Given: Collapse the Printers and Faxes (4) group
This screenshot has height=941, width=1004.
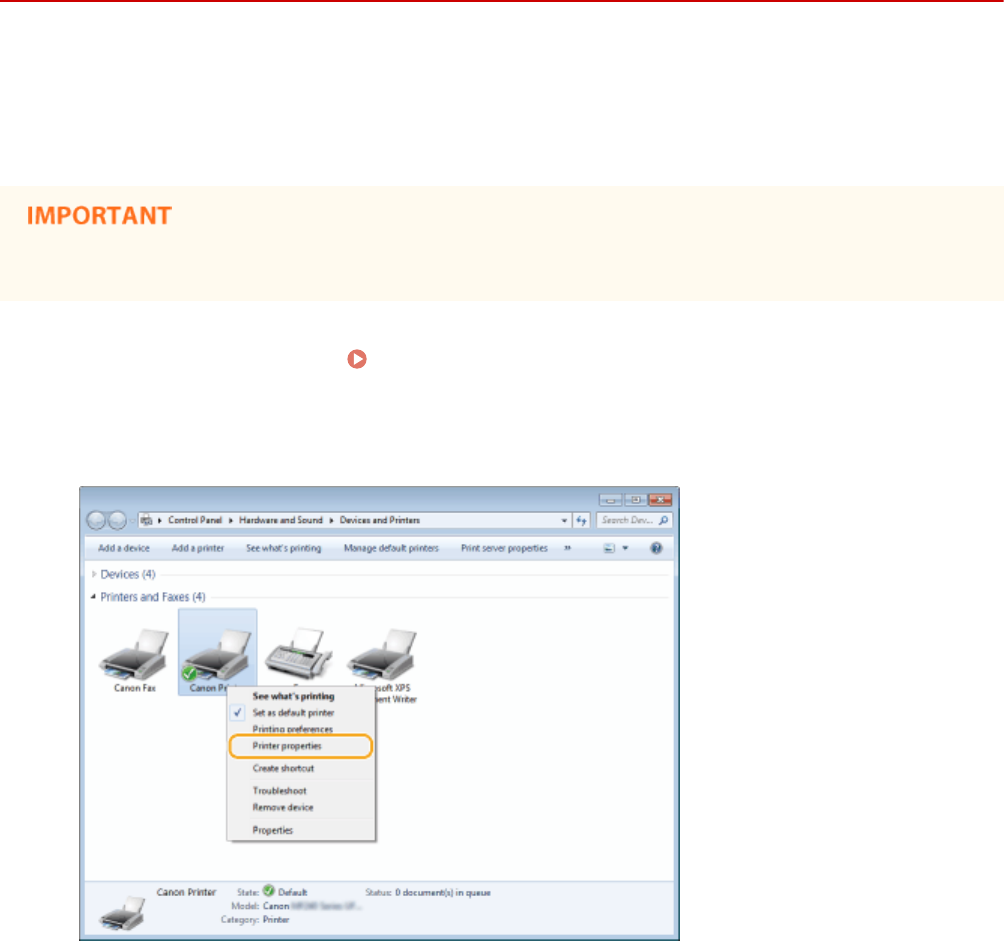Looking at the screenshot, I should (93, 597).
